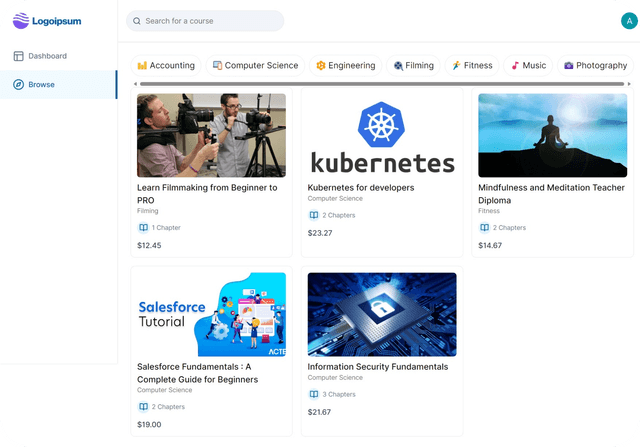
Task: Filter by Music category
Action: [528, 65]
